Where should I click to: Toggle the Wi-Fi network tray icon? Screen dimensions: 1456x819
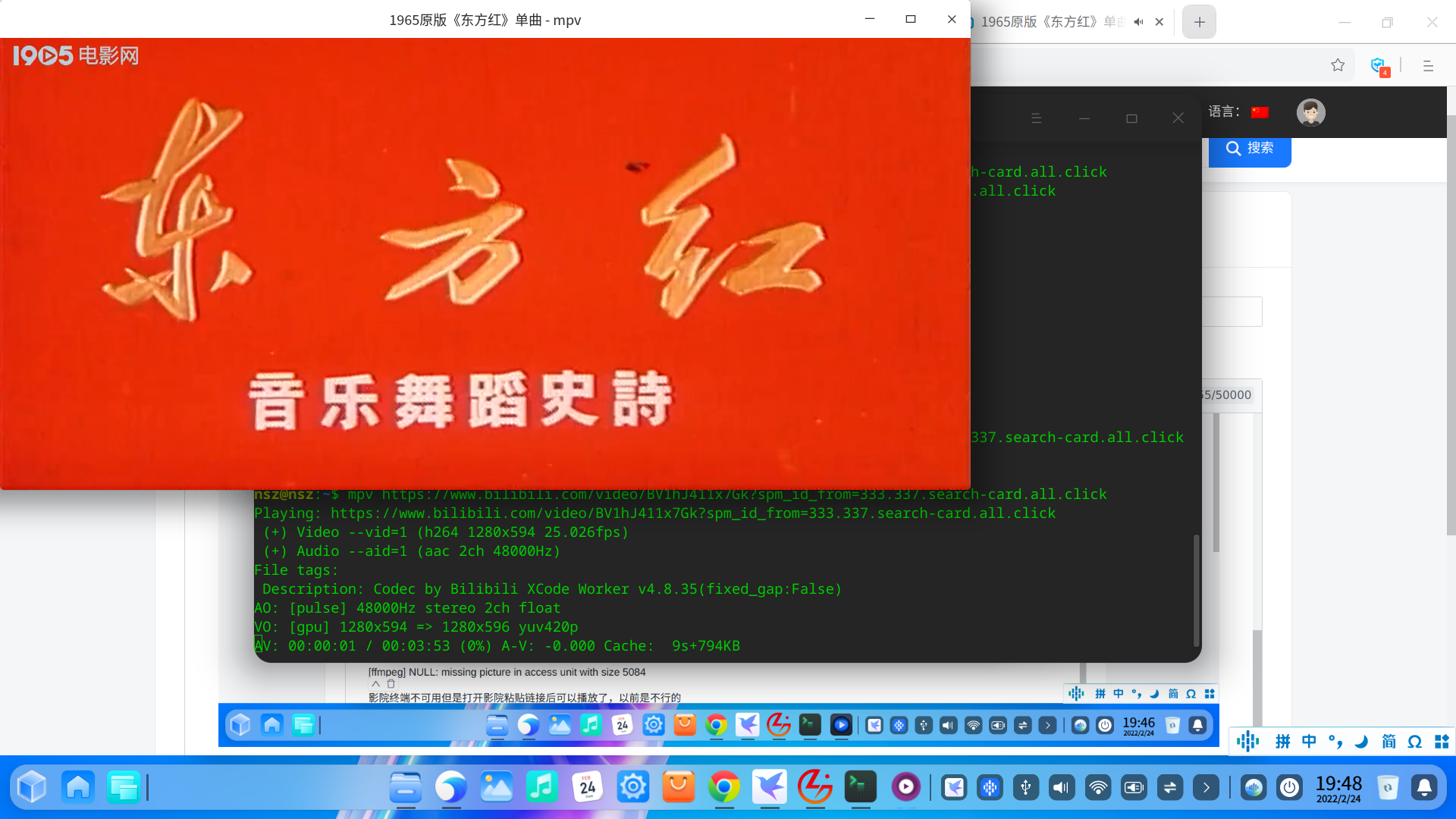click(1097, 788)
